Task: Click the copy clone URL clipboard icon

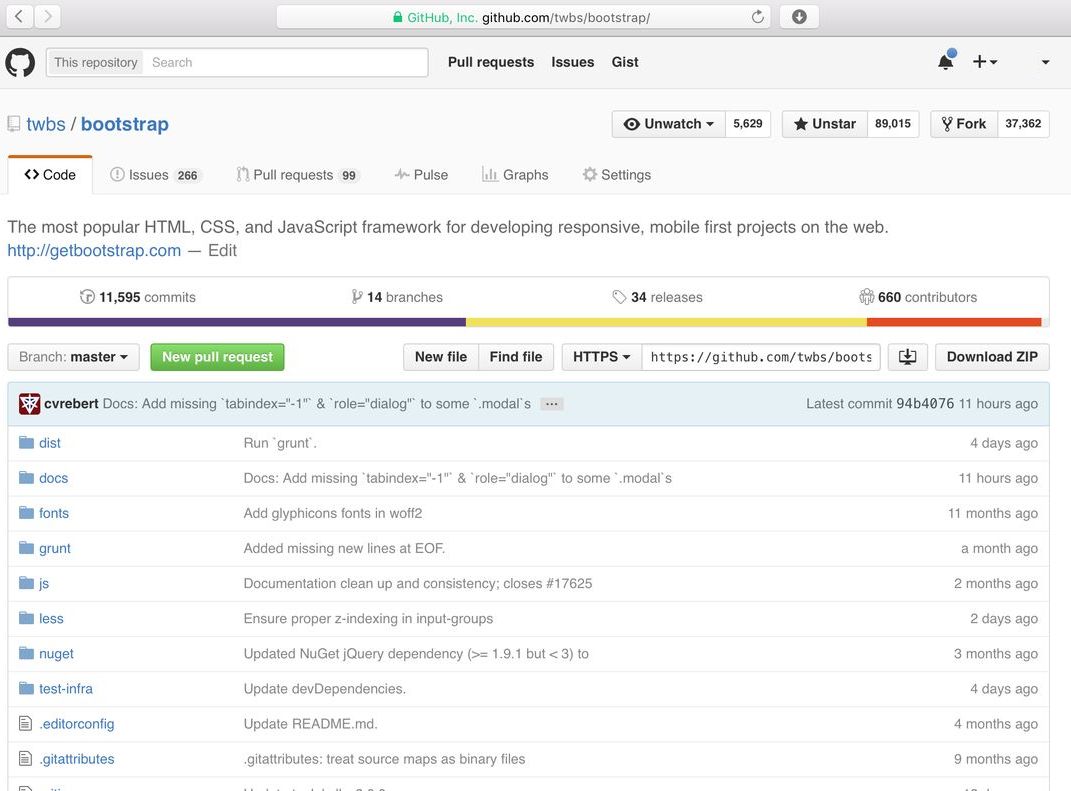Action: pyautogui.click(x=907, y=357)
